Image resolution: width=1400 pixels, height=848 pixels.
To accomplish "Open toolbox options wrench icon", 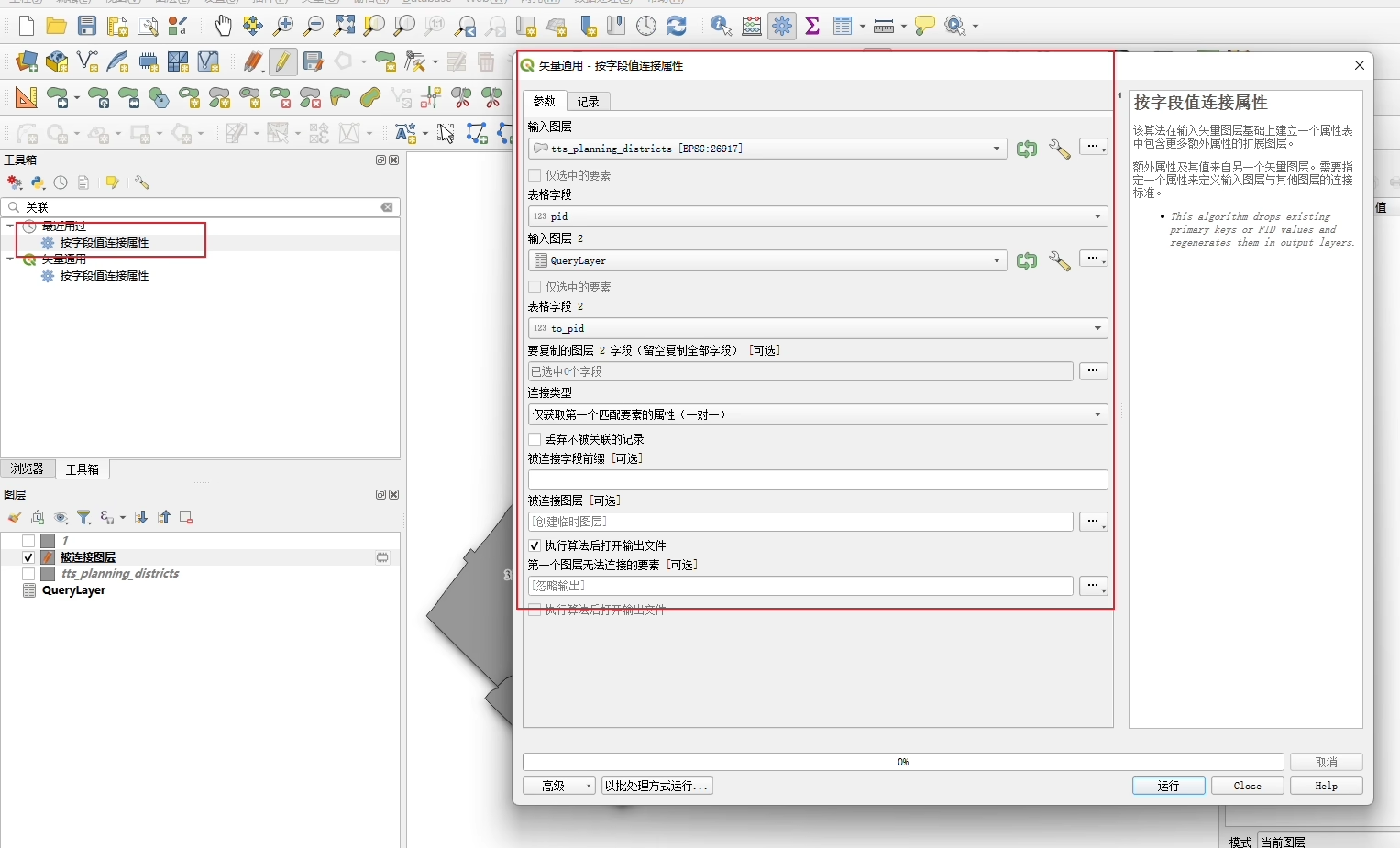I will pos(142,182).
